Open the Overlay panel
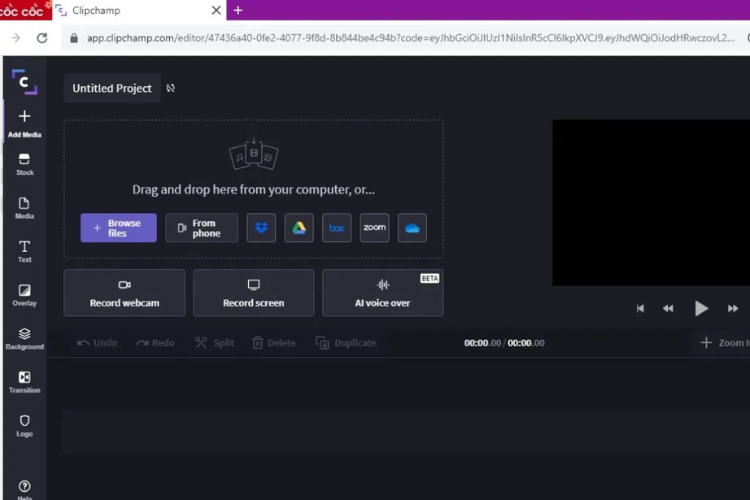This screenshot has height=500, width=750. (24, 295)
